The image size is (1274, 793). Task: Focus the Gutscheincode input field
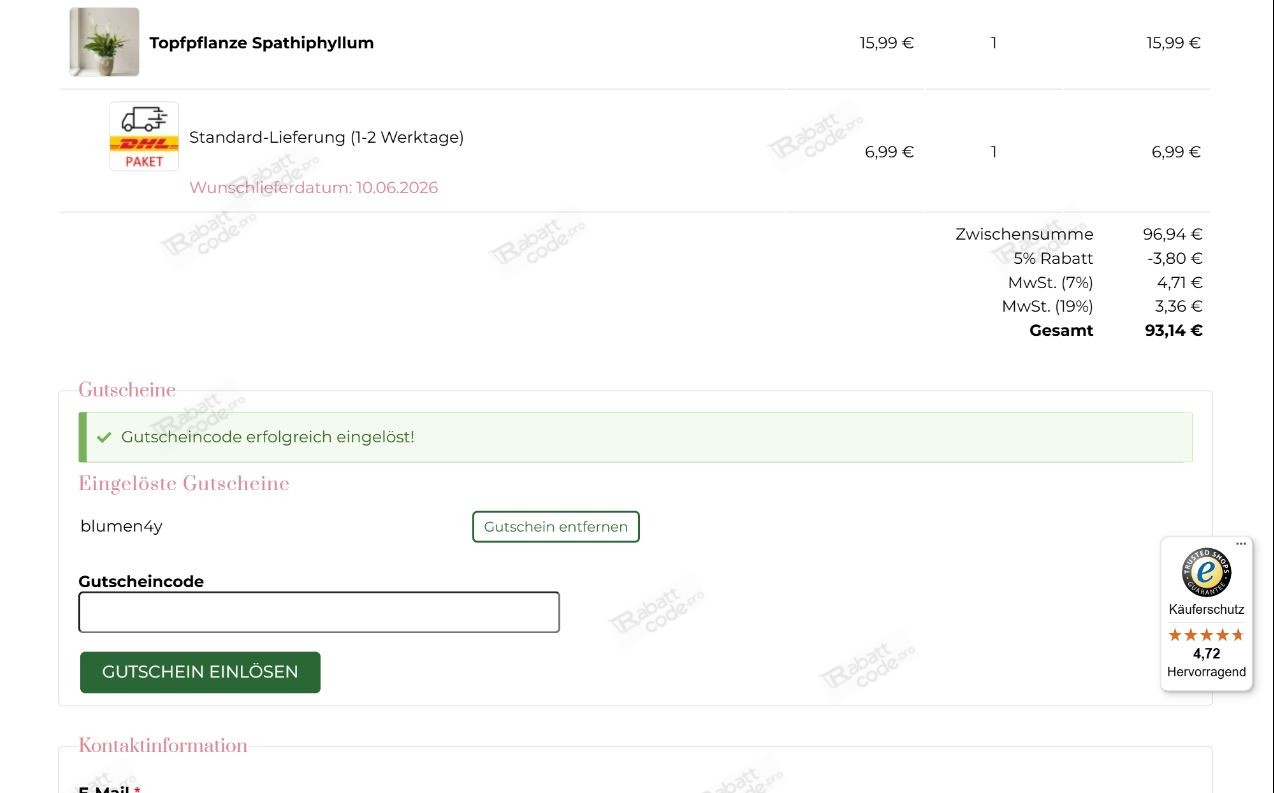[x=319, y=612]
